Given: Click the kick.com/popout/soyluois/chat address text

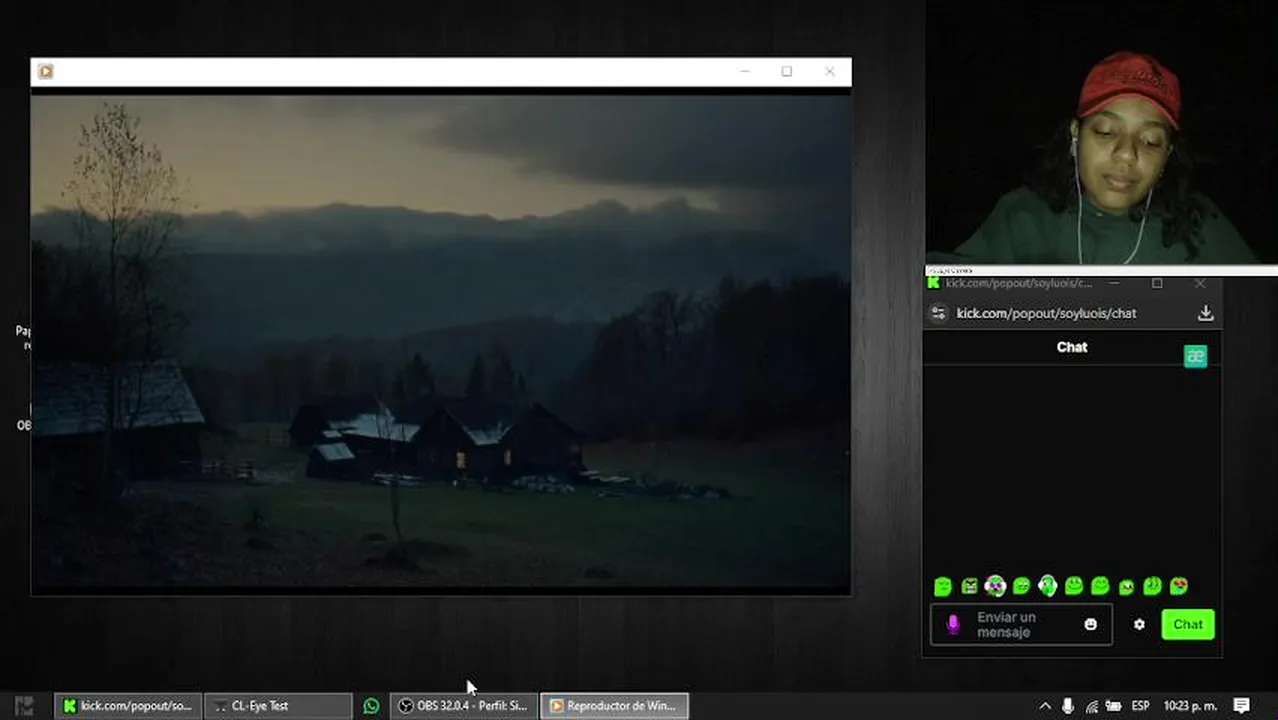Looking at the screenshot, I should (1046, 313).
